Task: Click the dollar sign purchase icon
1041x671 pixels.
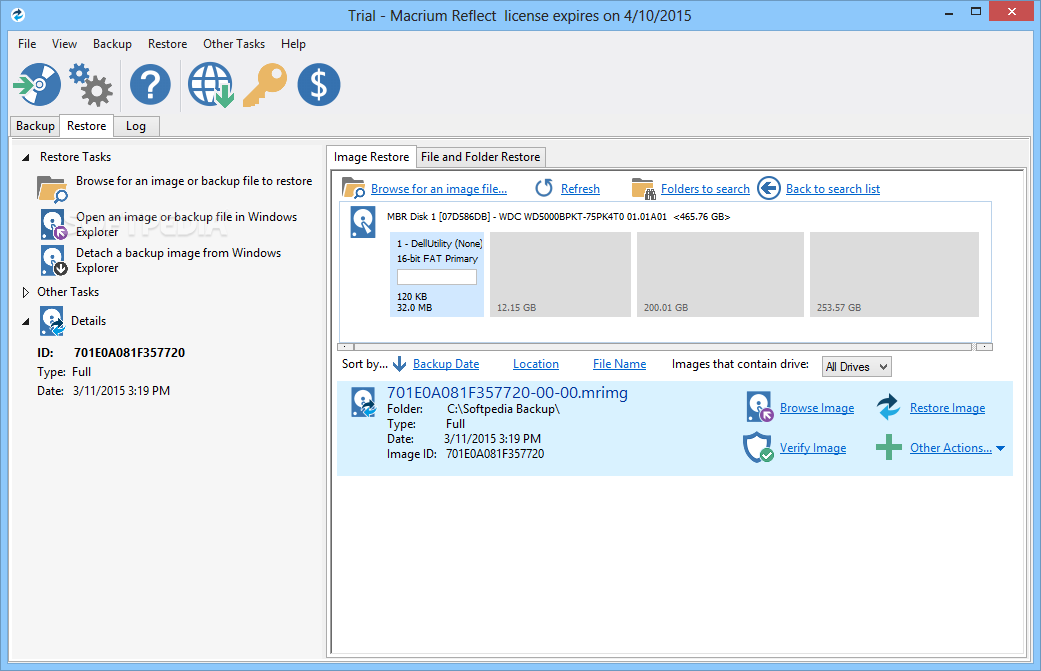Action: pos(319,84)
